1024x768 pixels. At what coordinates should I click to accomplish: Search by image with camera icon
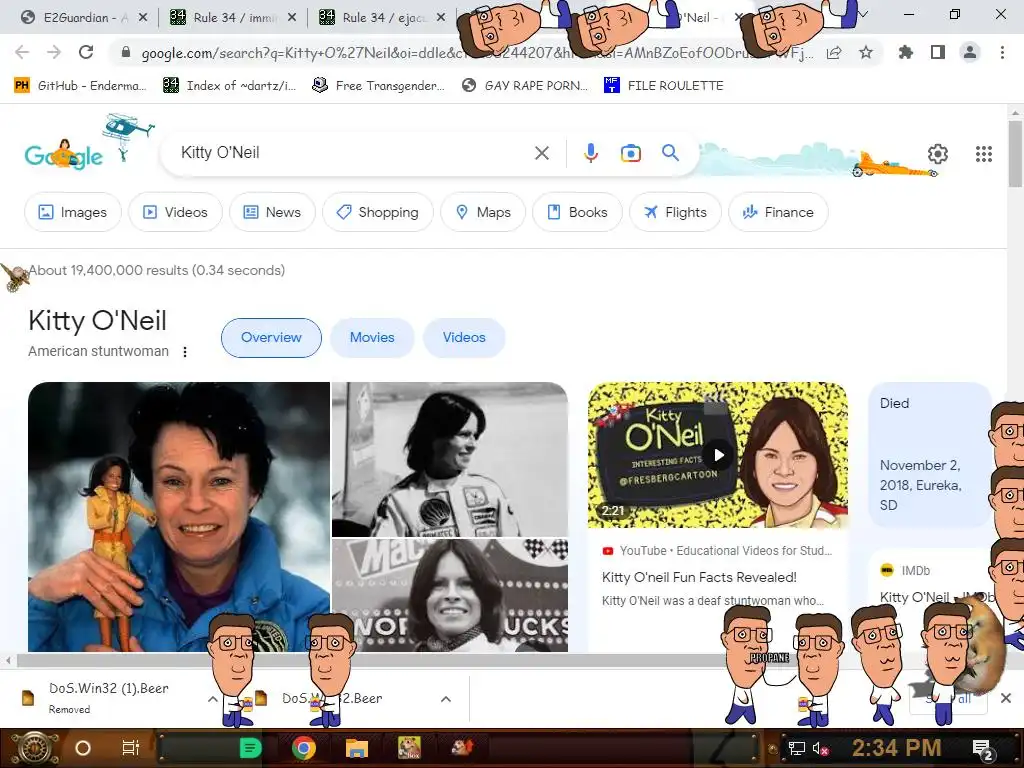630,153
